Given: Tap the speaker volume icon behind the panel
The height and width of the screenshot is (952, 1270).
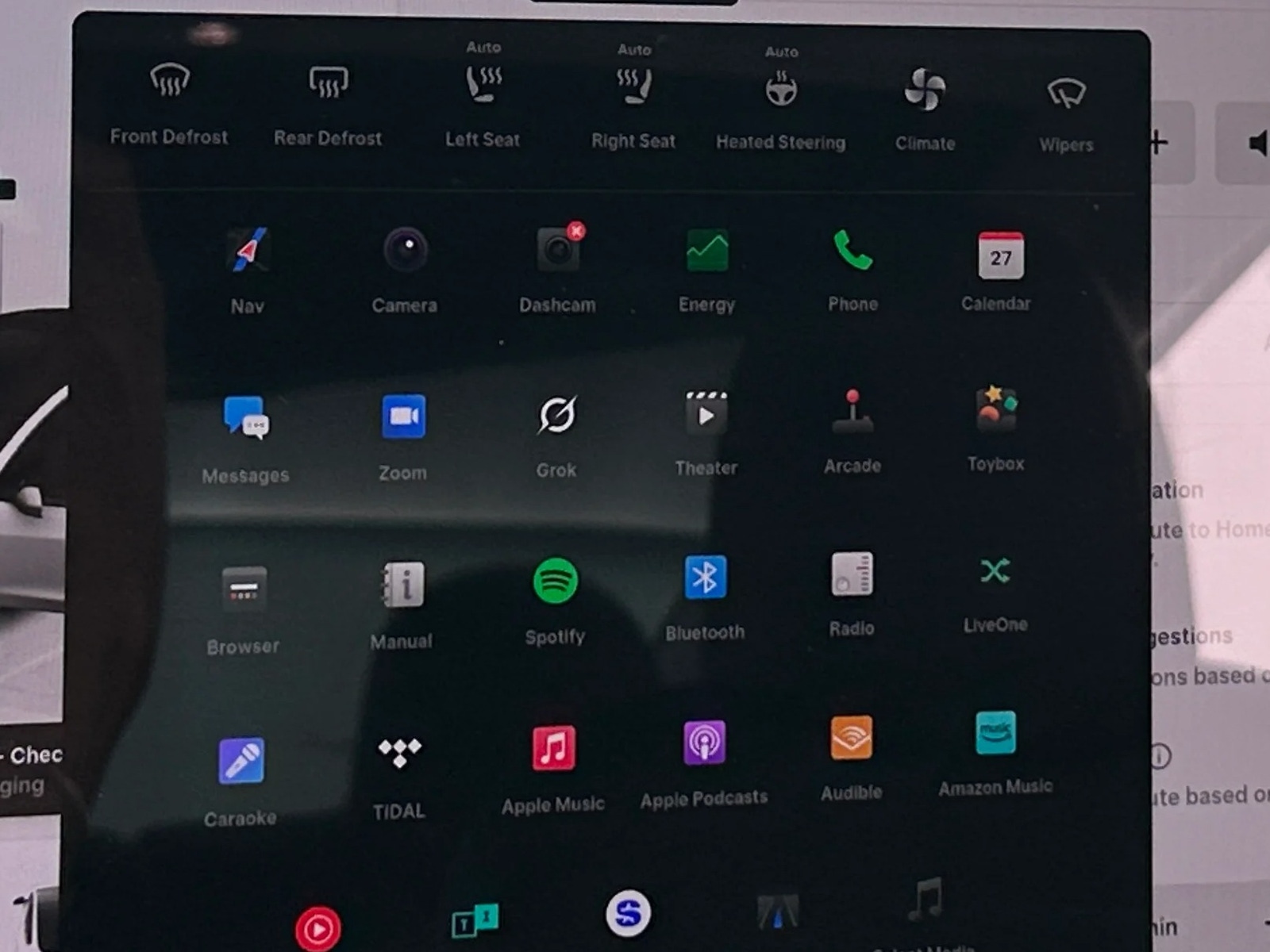Looking at the screenshot, I should 1257,144.
